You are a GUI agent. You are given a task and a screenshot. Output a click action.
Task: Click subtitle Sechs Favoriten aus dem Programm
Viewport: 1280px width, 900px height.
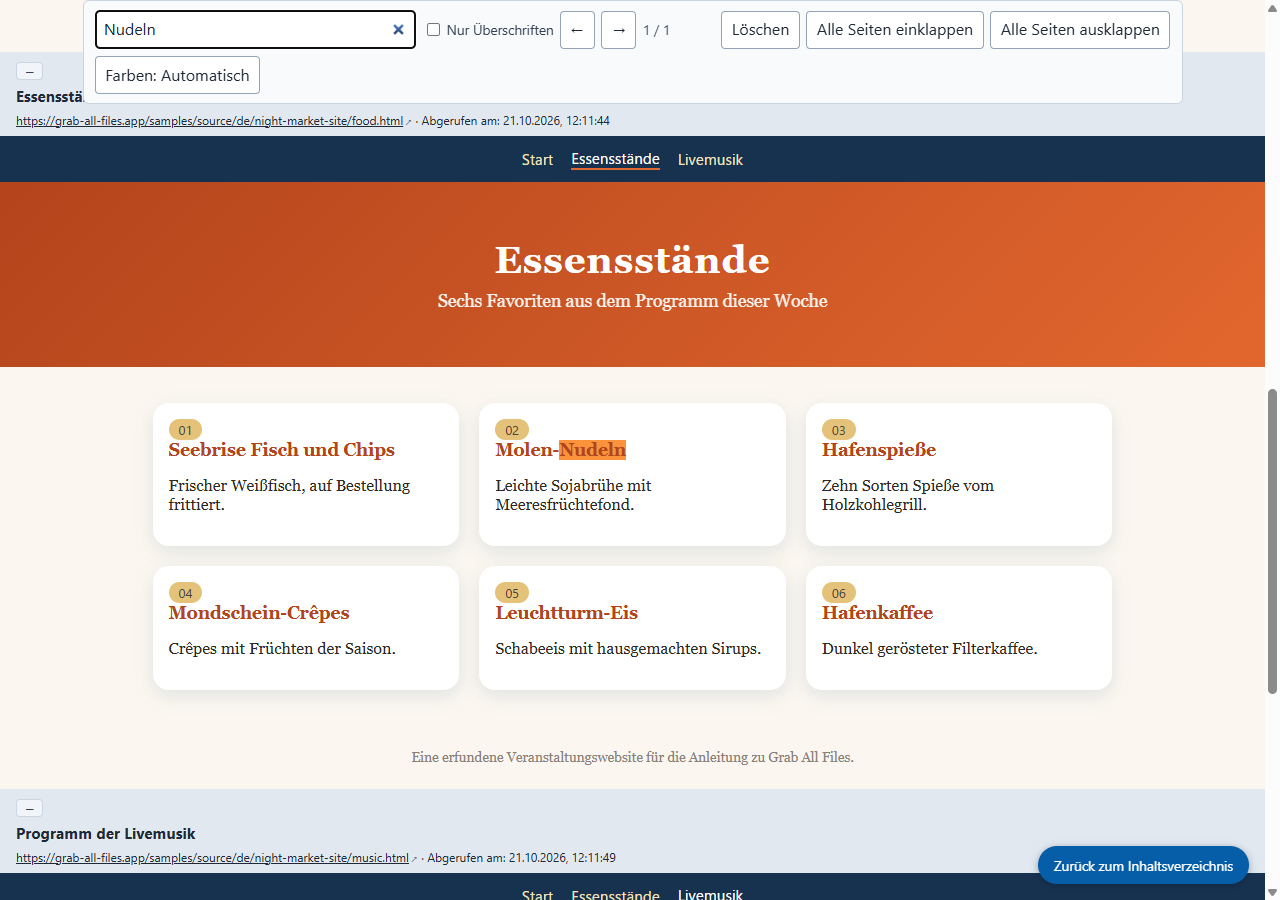[x=632, y=301]
